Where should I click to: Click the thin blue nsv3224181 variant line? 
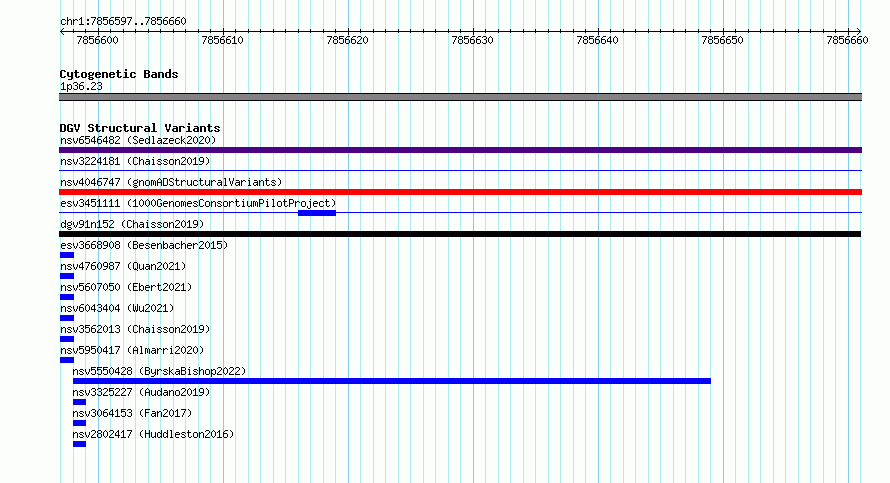pos(460,170)
